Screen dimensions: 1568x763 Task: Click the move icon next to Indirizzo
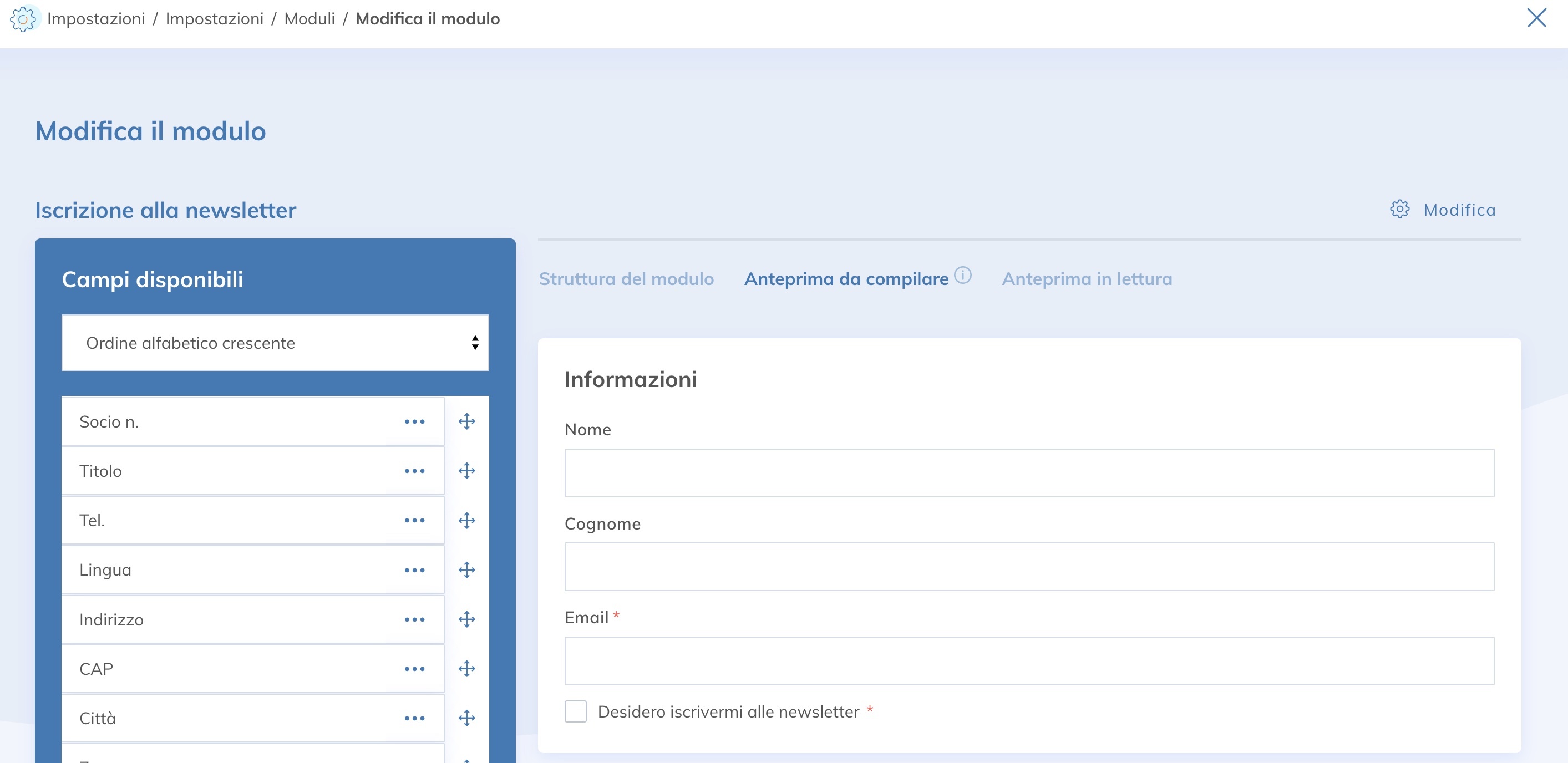tap(466, 619)
